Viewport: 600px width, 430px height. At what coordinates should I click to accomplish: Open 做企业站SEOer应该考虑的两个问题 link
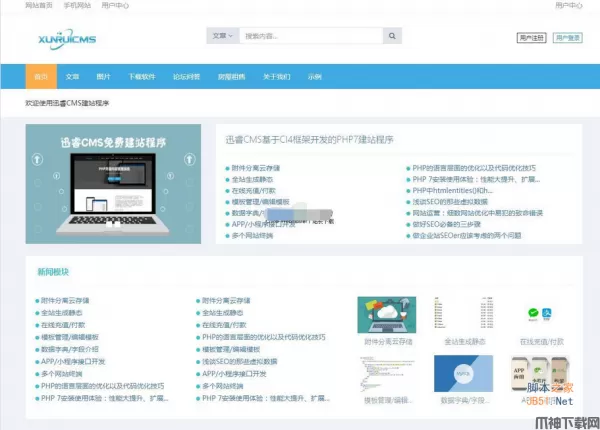[467, 235]
